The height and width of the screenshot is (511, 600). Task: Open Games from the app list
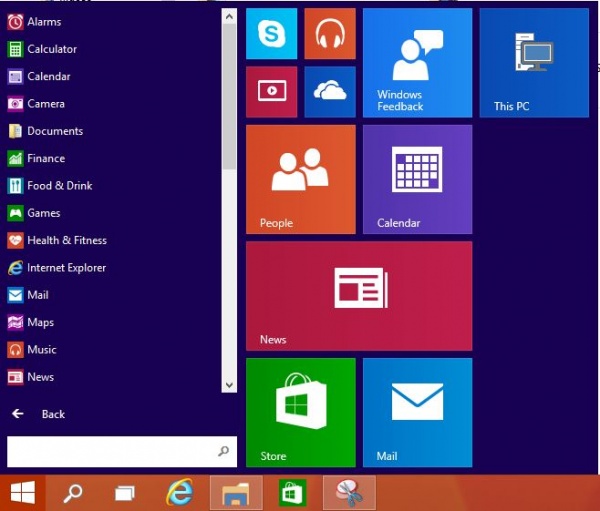click(34, 213)
